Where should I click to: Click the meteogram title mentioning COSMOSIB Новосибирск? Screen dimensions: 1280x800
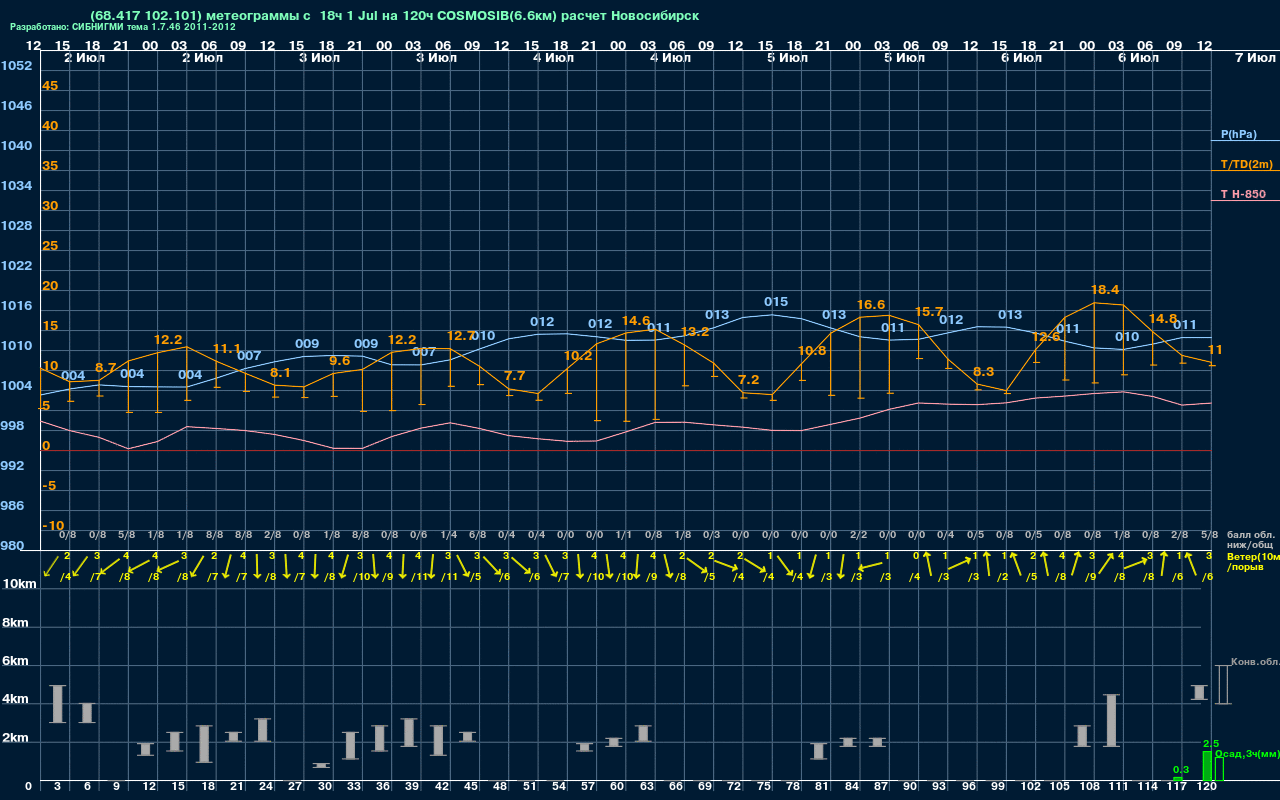tap(394, 16)
